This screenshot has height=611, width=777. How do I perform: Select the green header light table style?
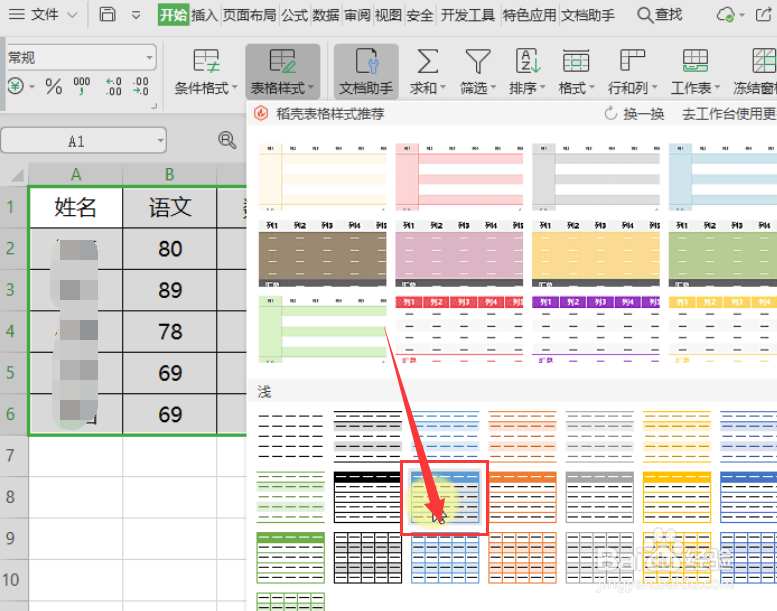point(291,558)
